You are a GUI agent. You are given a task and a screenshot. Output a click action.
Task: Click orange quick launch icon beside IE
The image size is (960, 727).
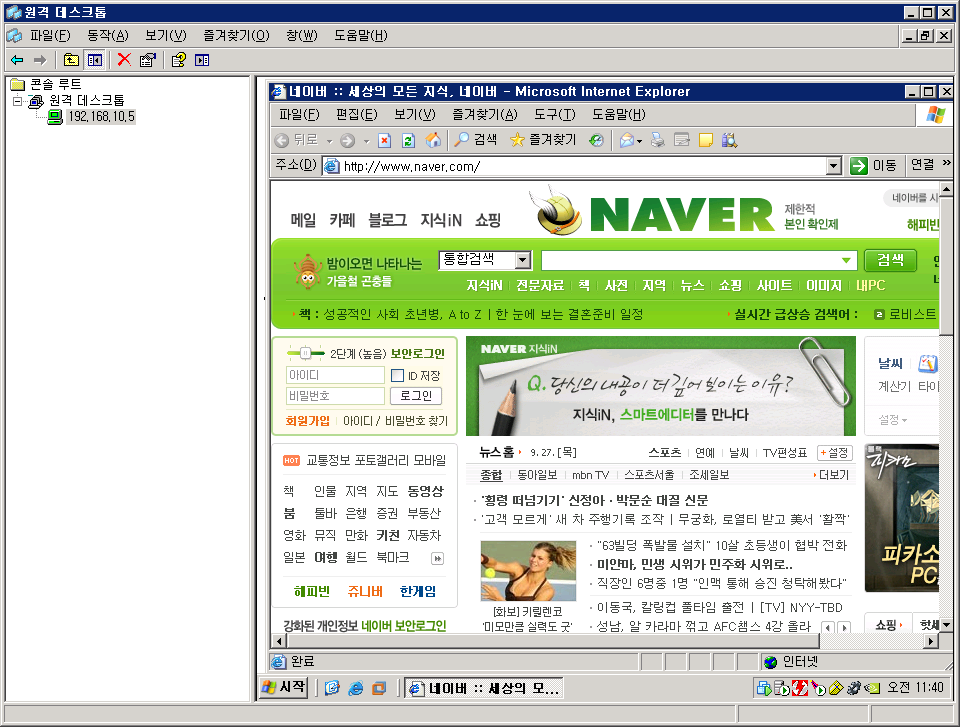pos(380,688)
